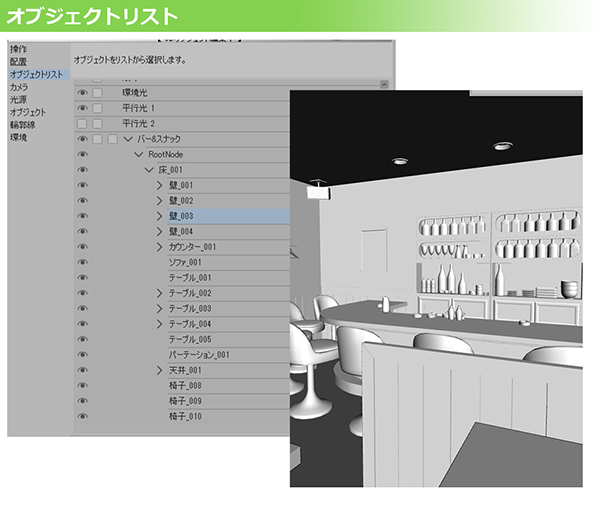The height and width of the screenshot is (511, 600).
Task: Expand the テーブル_004 node
Action: tap(160, 324)
